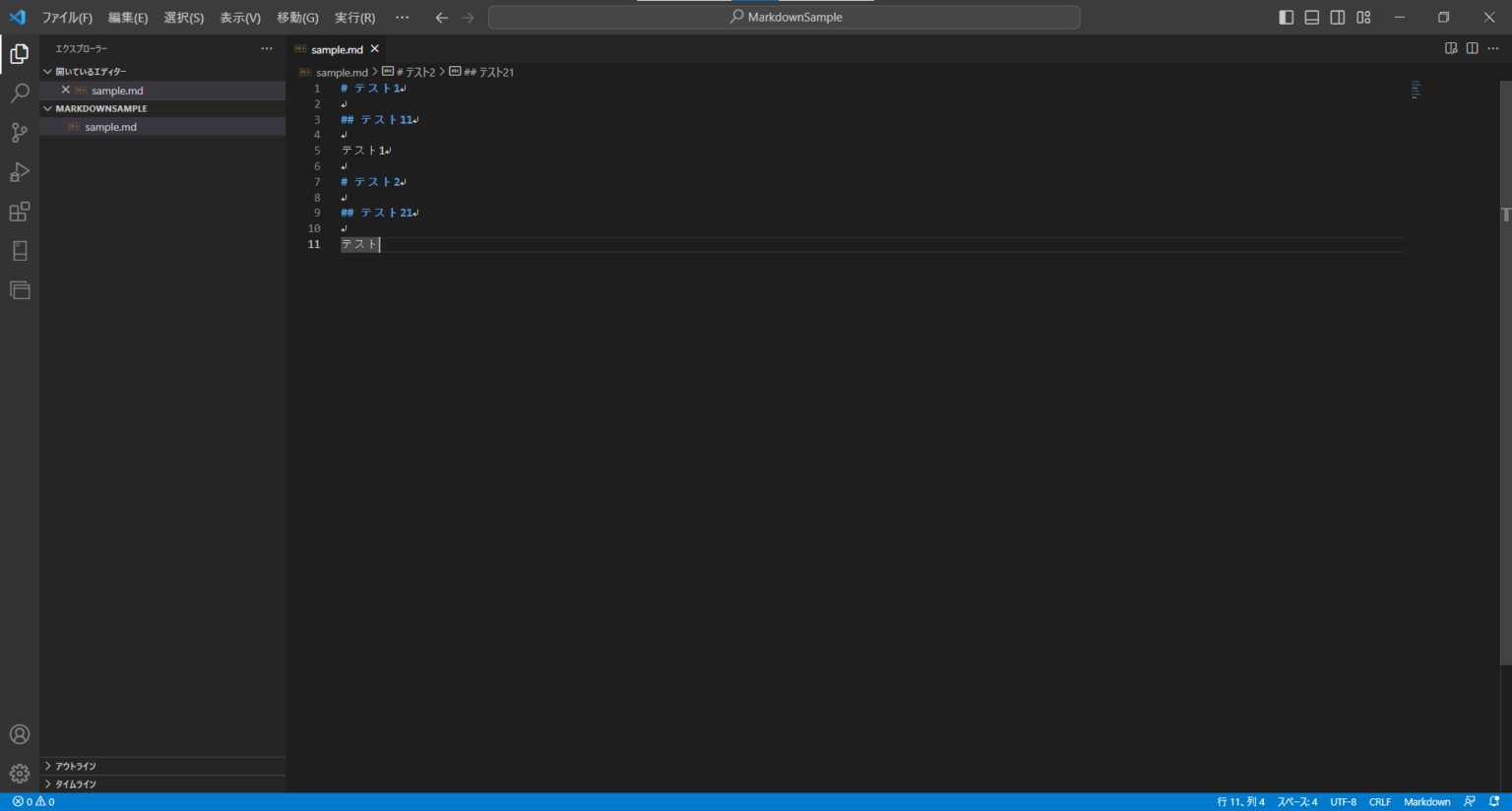Image resolution: width=1512 pixels, height=811 pixels.
Task: Open the Search view in the activity bar
Action: pos(20,94)
